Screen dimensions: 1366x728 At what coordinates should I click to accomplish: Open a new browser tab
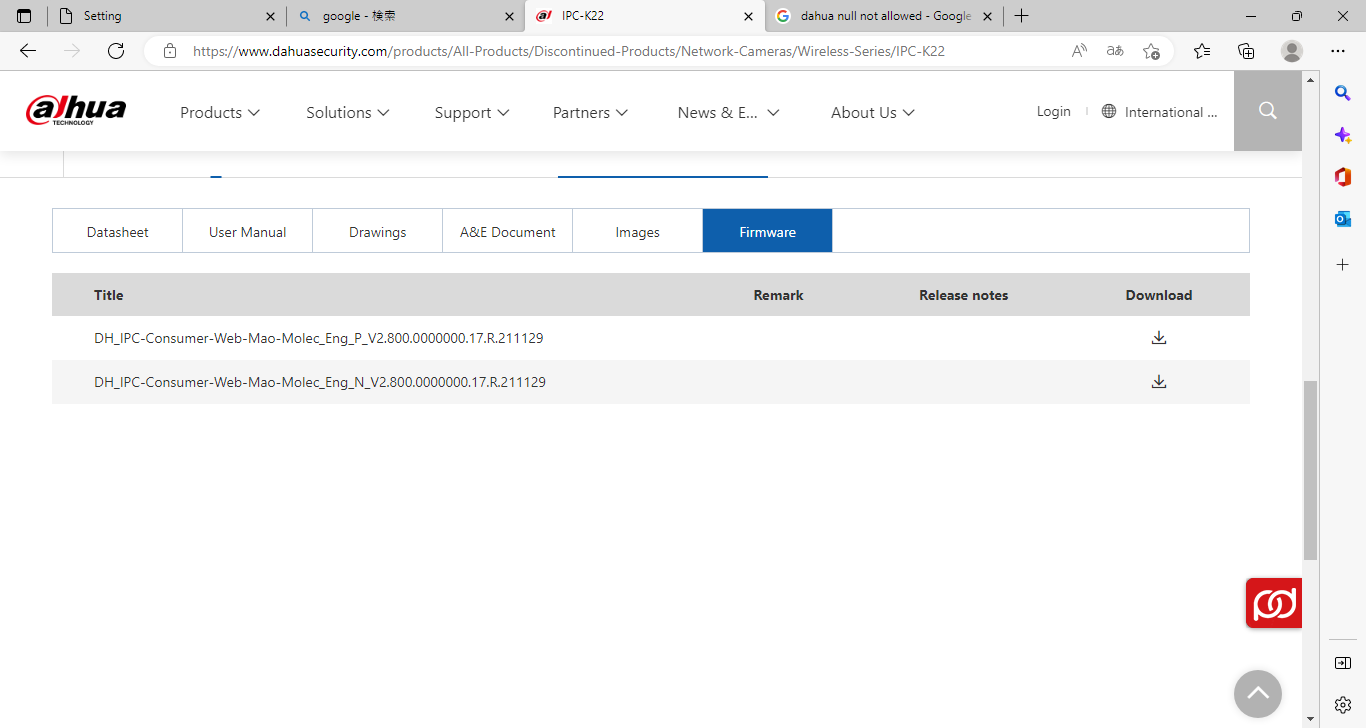1021,16
